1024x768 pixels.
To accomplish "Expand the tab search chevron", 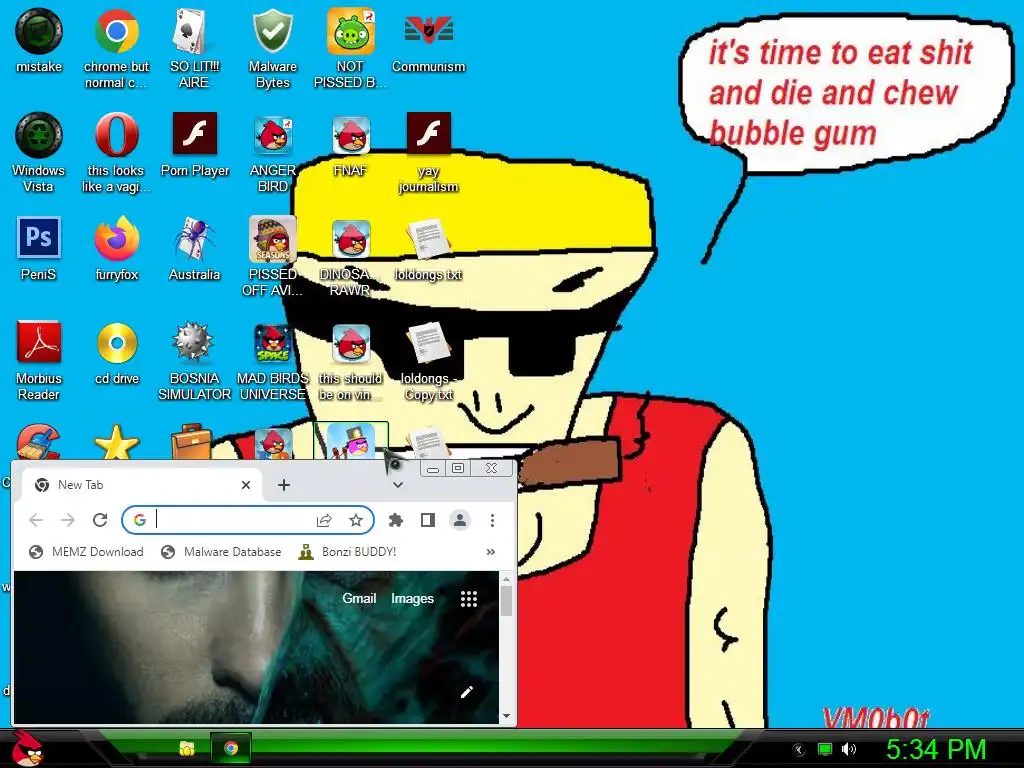I will point(398,485).
